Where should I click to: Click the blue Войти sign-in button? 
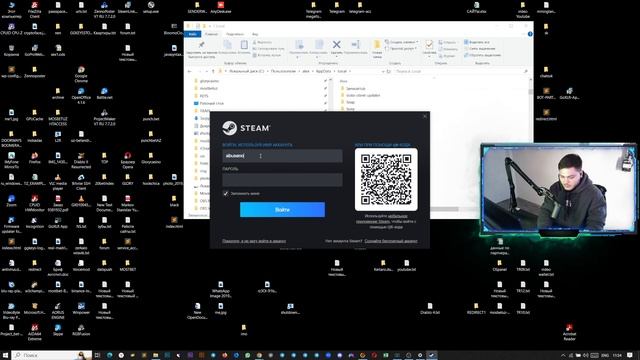[282, 209]
